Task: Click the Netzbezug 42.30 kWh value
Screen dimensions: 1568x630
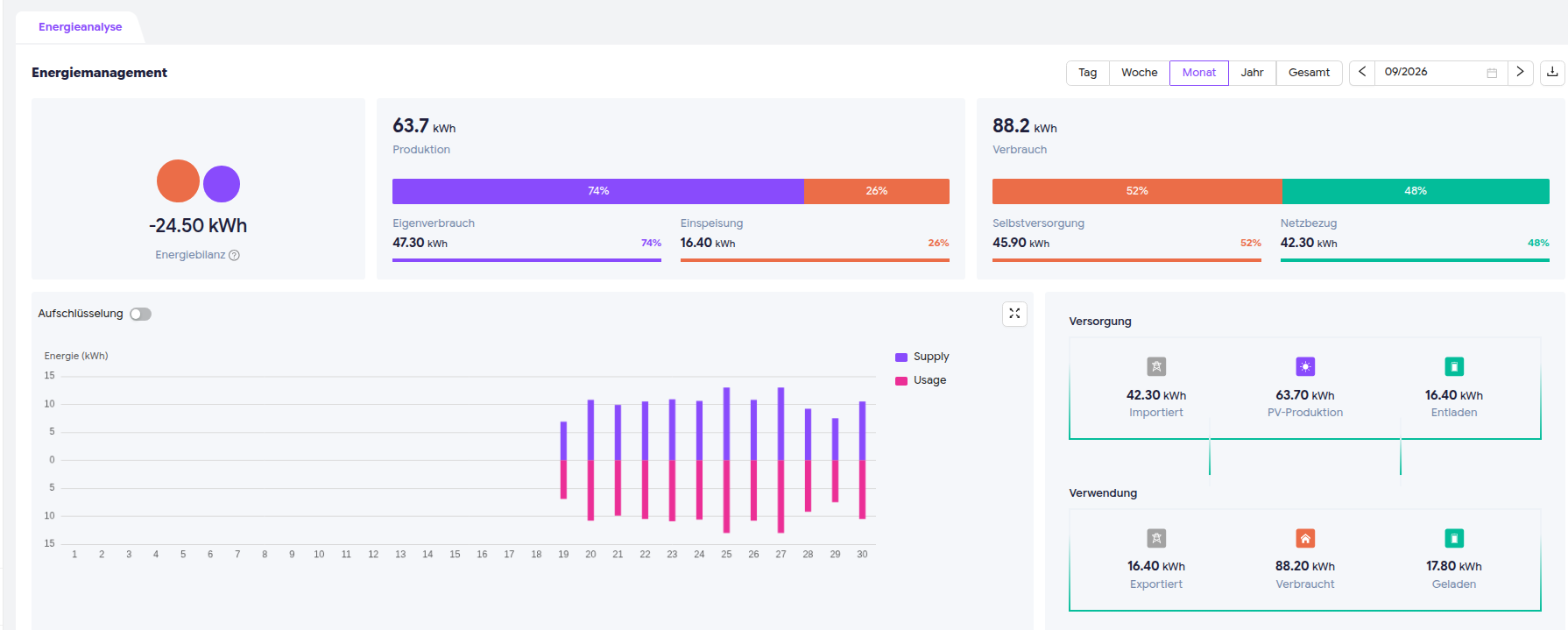Action: coord(1309,243)
